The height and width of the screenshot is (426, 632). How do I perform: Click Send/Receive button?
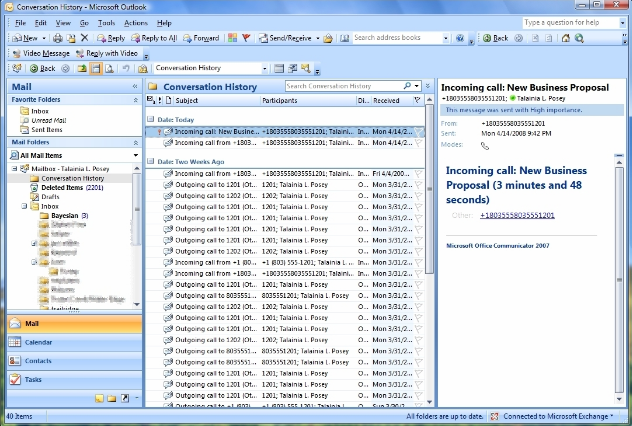(x=285, y=38)
